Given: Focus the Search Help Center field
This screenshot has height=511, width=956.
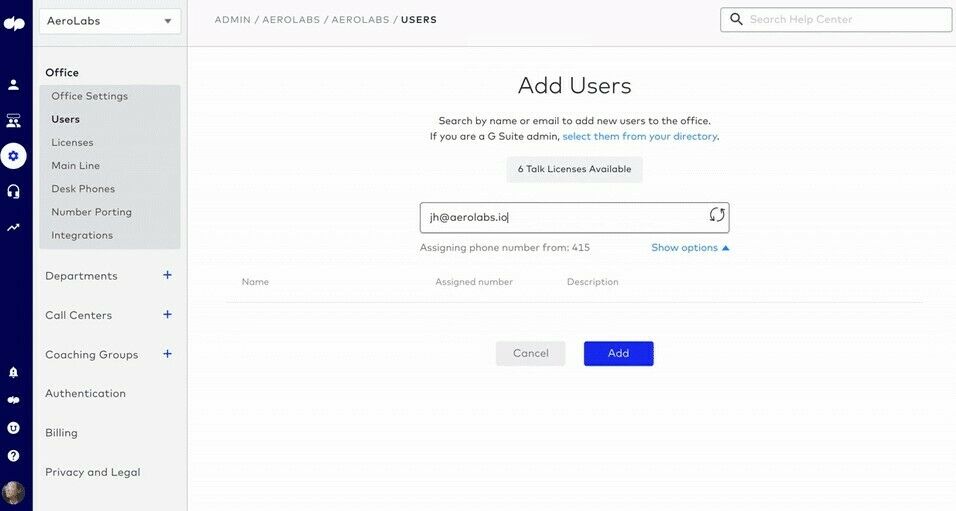Looking at the screenshot, I should click(836, 20).
